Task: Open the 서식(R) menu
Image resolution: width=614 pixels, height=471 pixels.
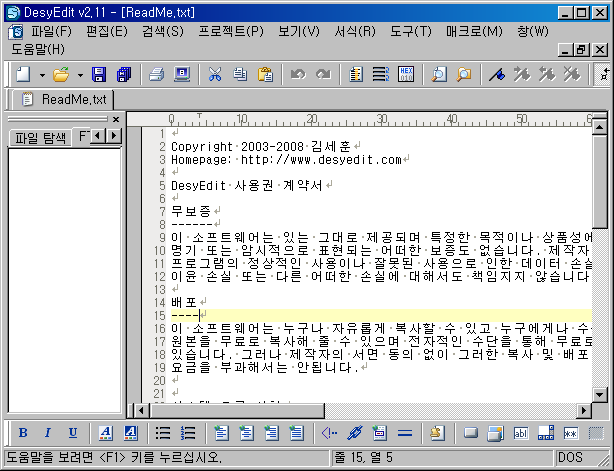Action: tap(355, 31)
